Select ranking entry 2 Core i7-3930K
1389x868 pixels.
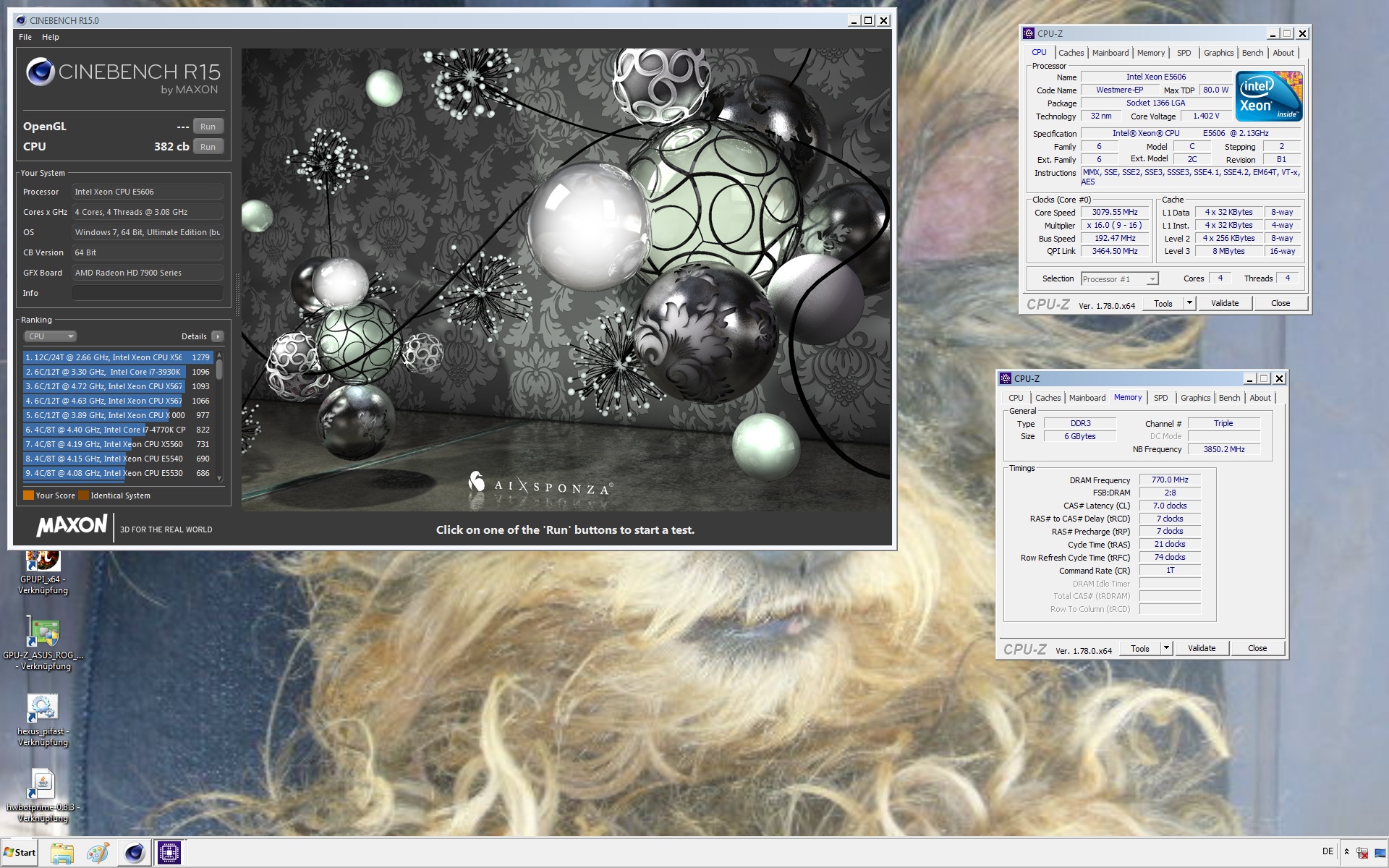pos(118,372)
